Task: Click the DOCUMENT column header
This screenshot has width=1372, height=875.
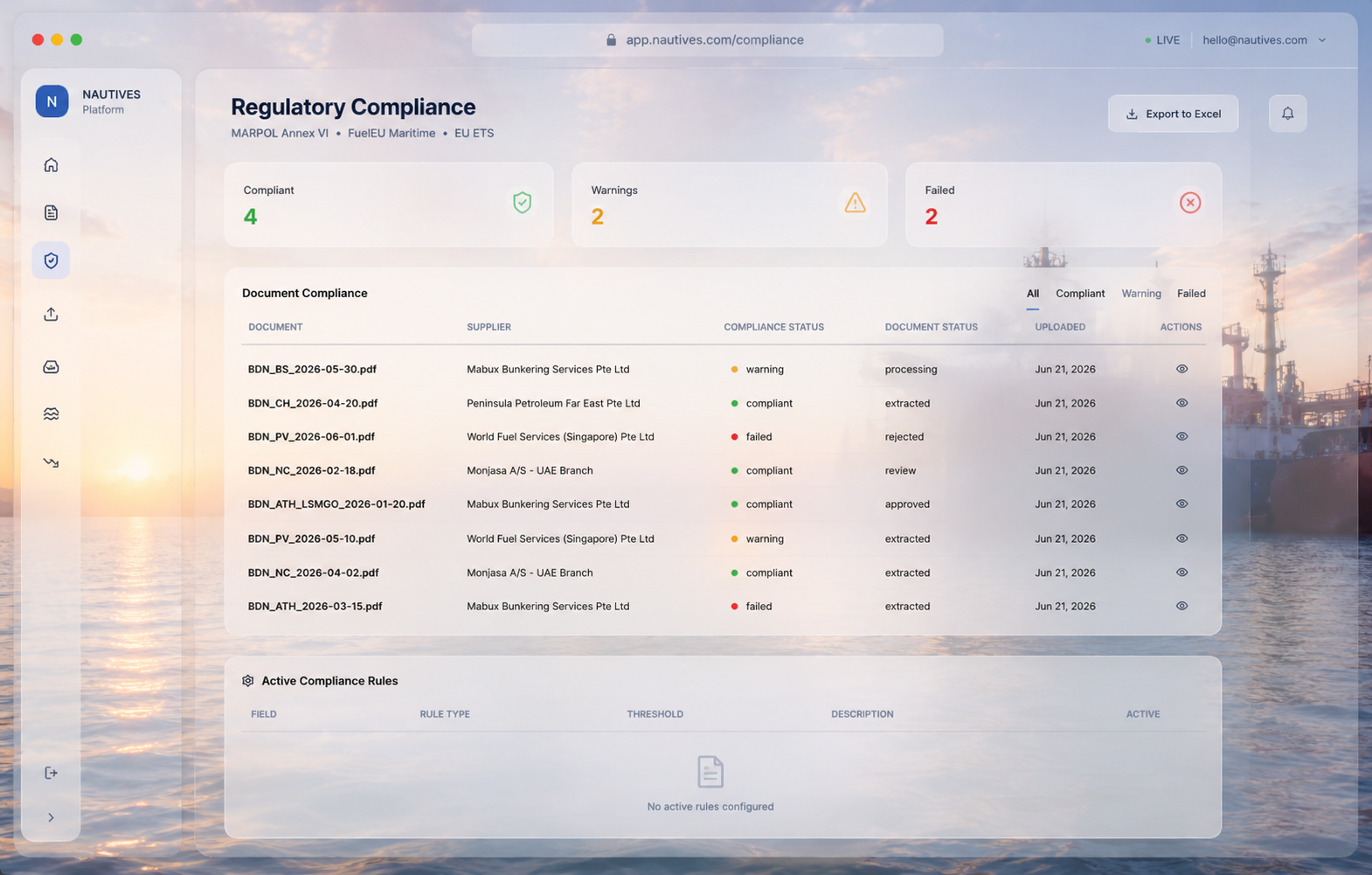Action: click(x=275, y=327)
